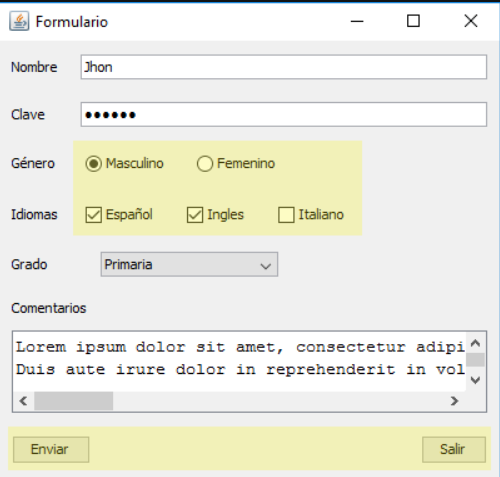Click the scroll up arrow in Comentarios
The width and height of the screenshot is (500, 477).
(475, 343)
